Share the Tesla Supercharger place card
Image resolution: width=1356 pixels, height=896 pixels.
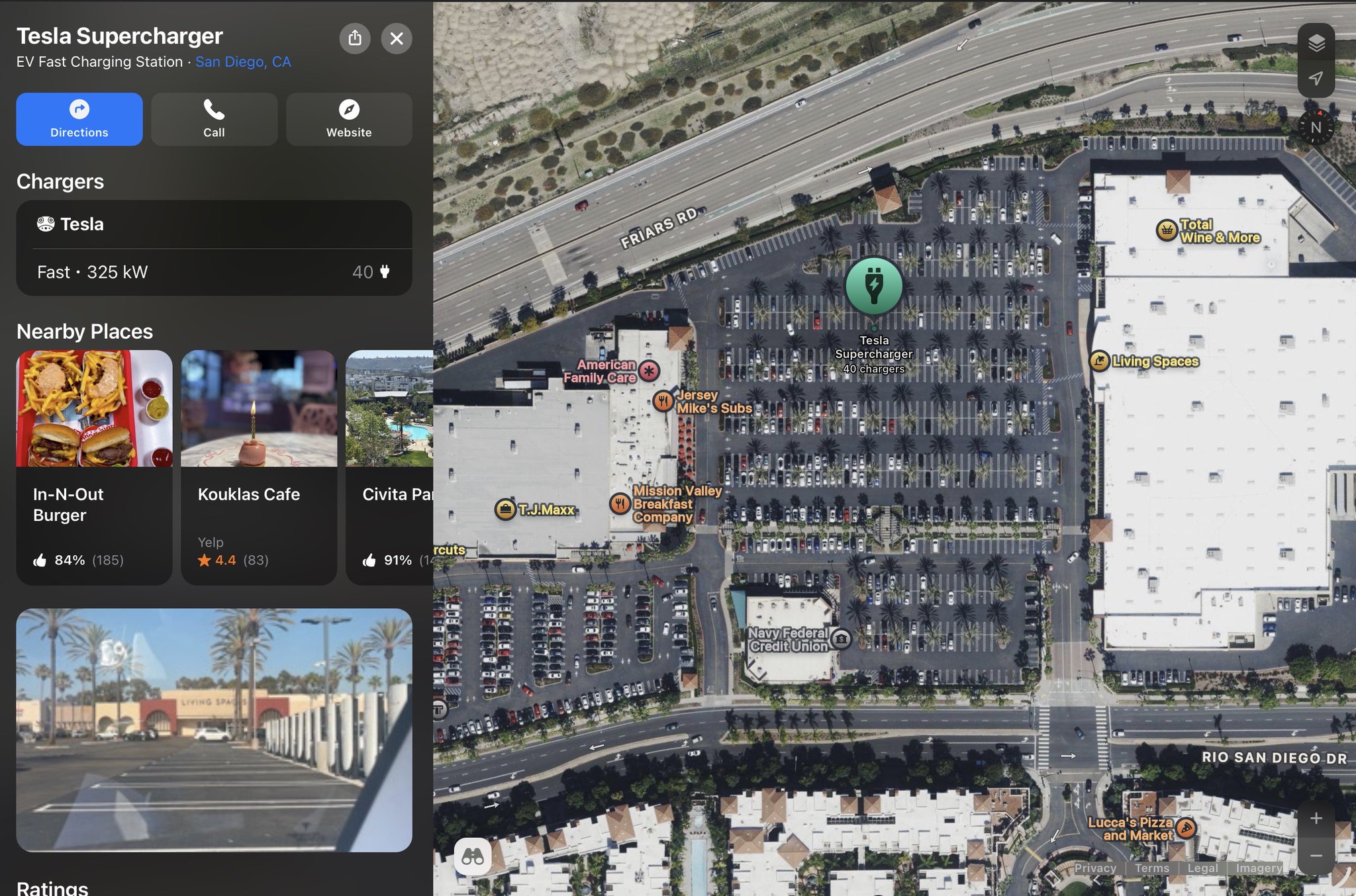[x=355, y=38]
